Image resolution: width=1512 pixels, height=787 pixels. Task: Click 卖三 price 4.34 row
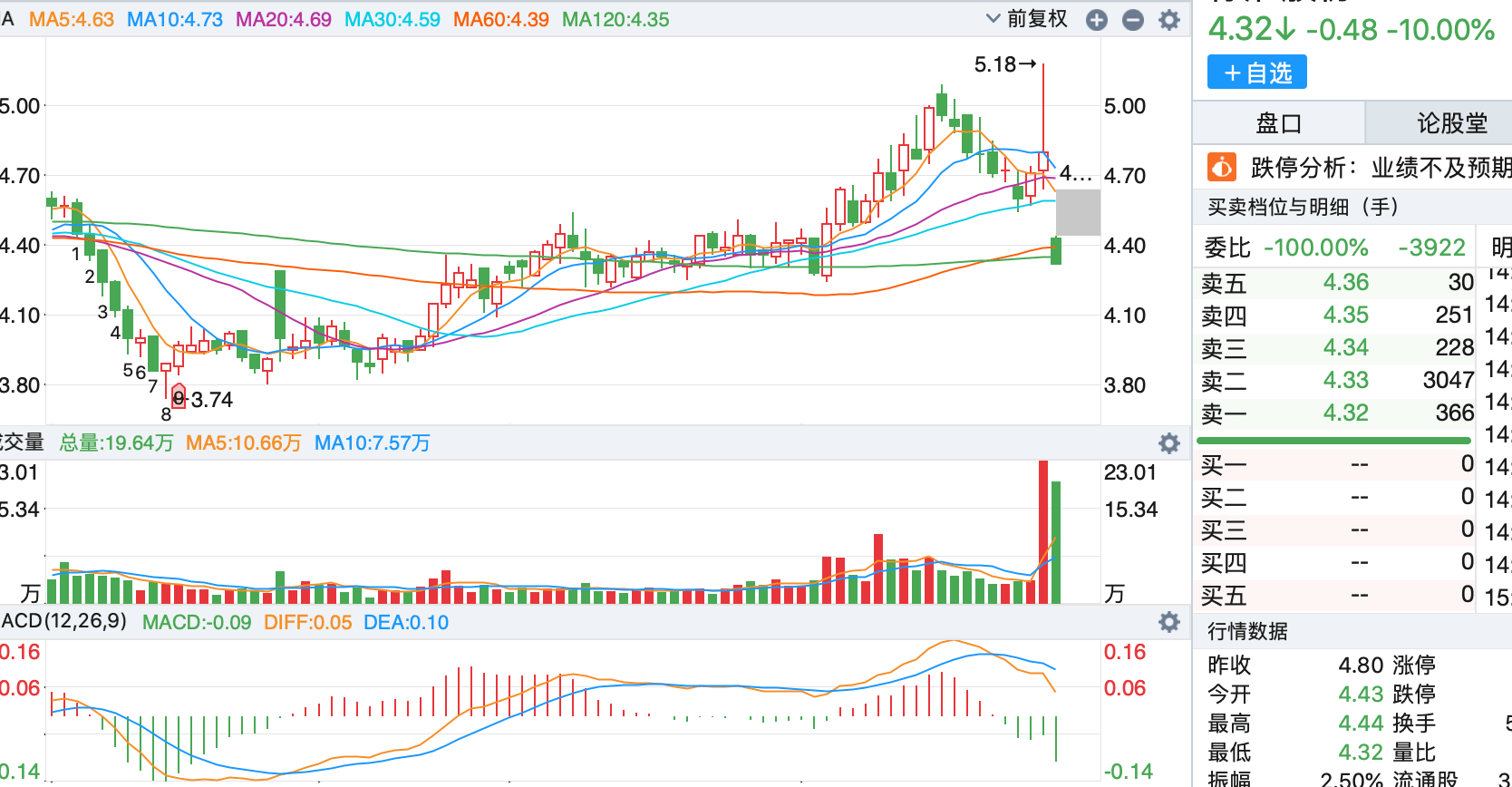(1336, 348)
